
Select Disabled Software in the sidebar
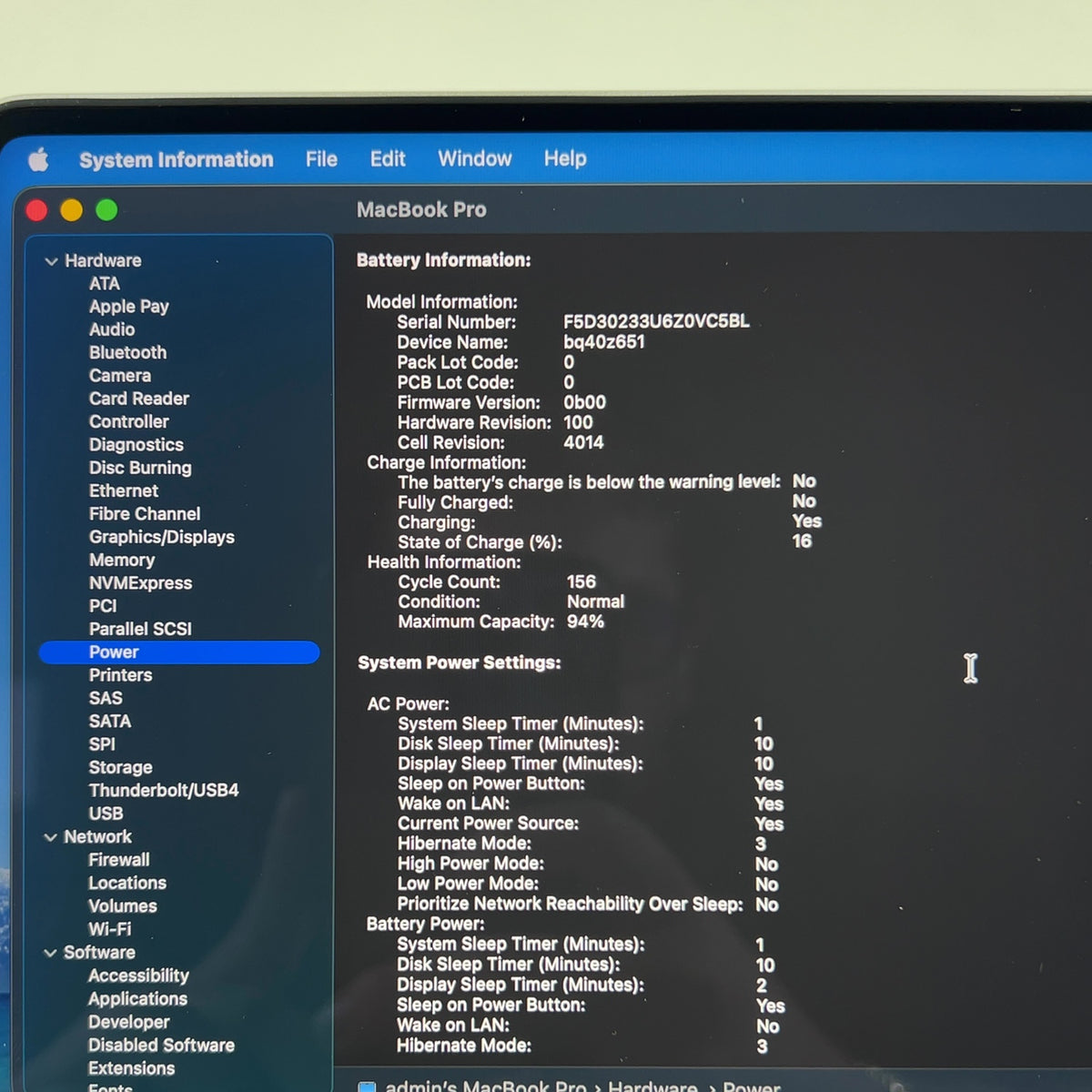pyautogui.click(x=161, y=1046)
